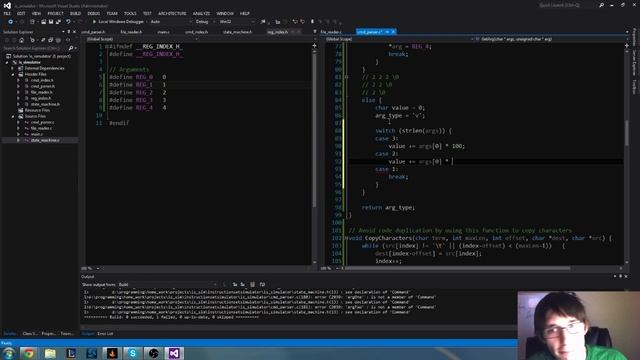Click Output panel horizontal scrollbar
The height and width of the screenshot is (360, 640).
coord(298,327)
